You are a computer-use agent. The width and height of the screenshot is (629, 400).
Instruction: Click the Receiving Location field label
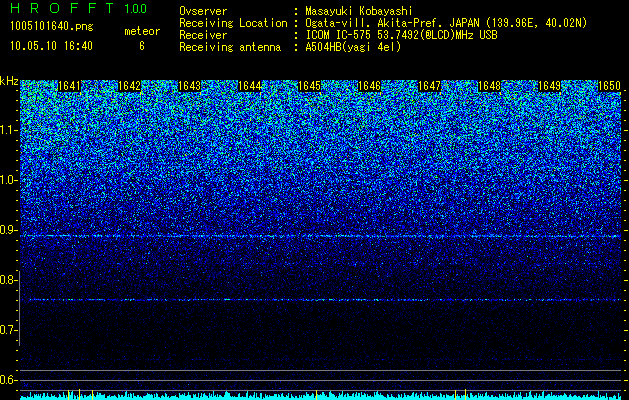tap(233, 23)
